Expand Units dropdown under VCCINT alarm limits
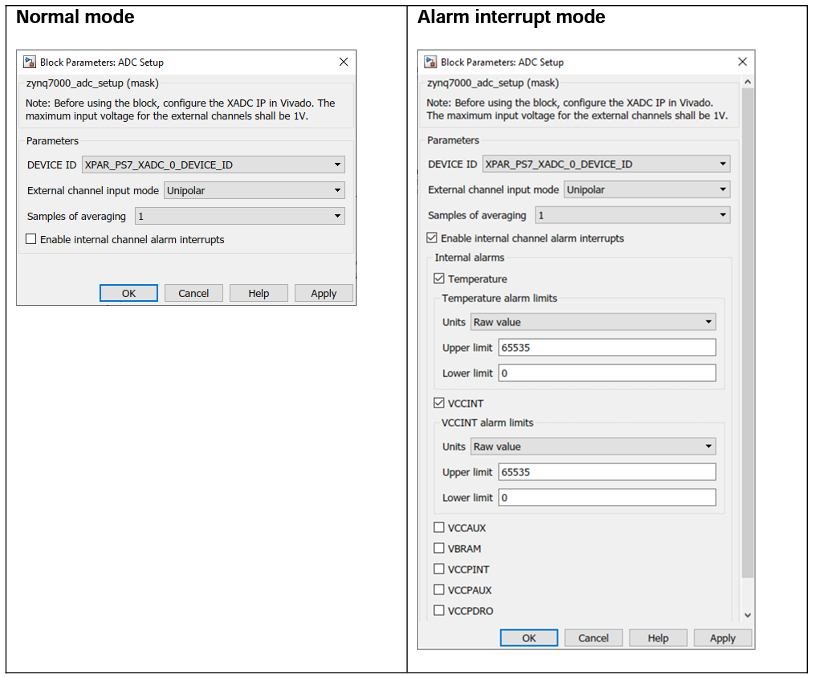This screenshot has height=678, width=813. [x=592, y=447]
